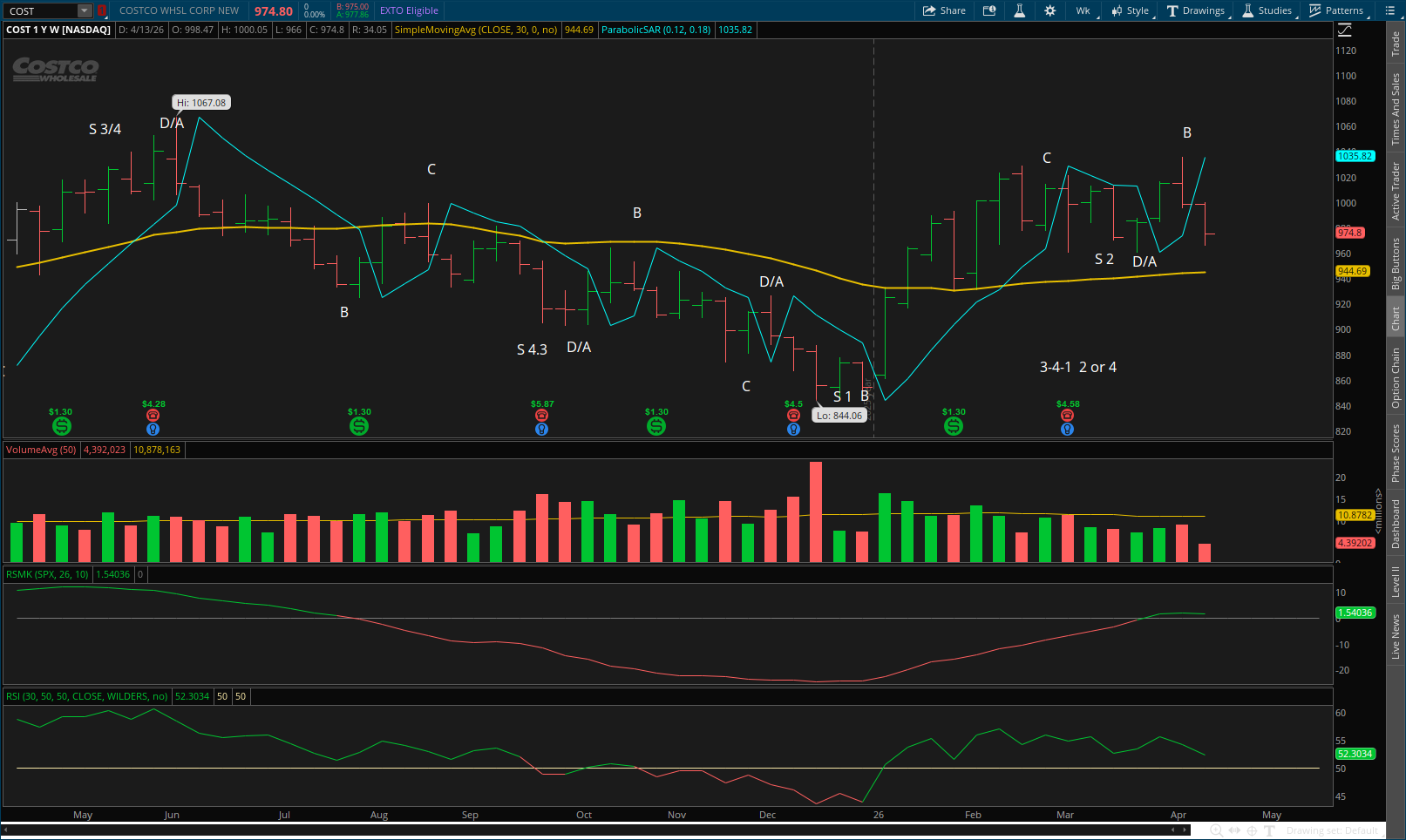Click the Costco Wholesale logo
The width and height of the screenshot is (1406, 840).
tap(55, 70)
